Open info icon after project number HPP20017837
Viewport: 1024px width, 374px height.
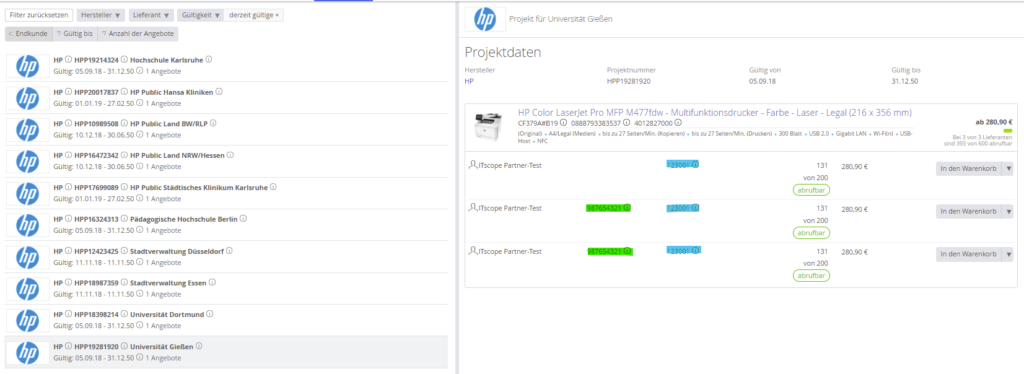(125, 91)
